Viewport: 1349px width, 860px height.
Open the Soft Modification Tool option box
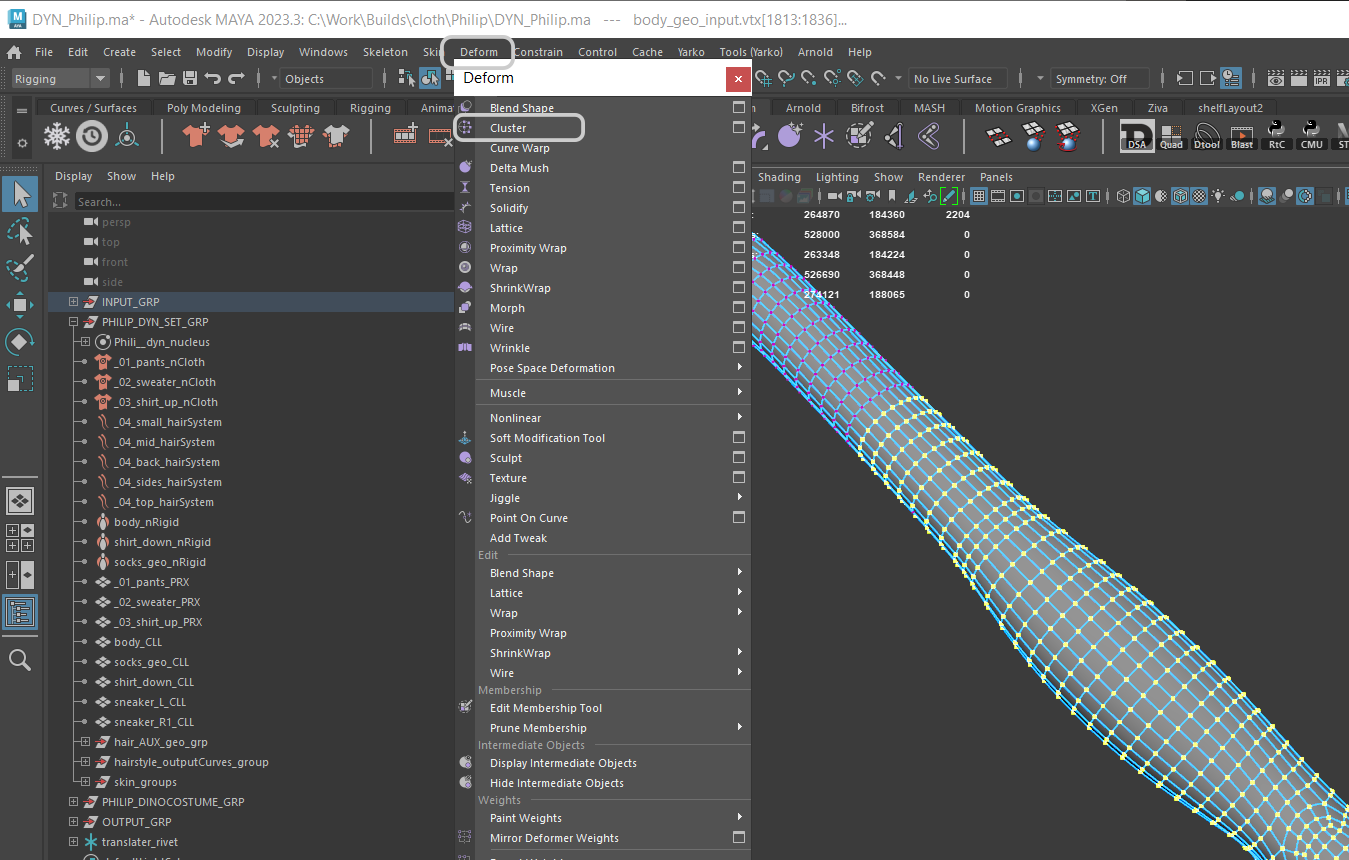coord(739,437)
